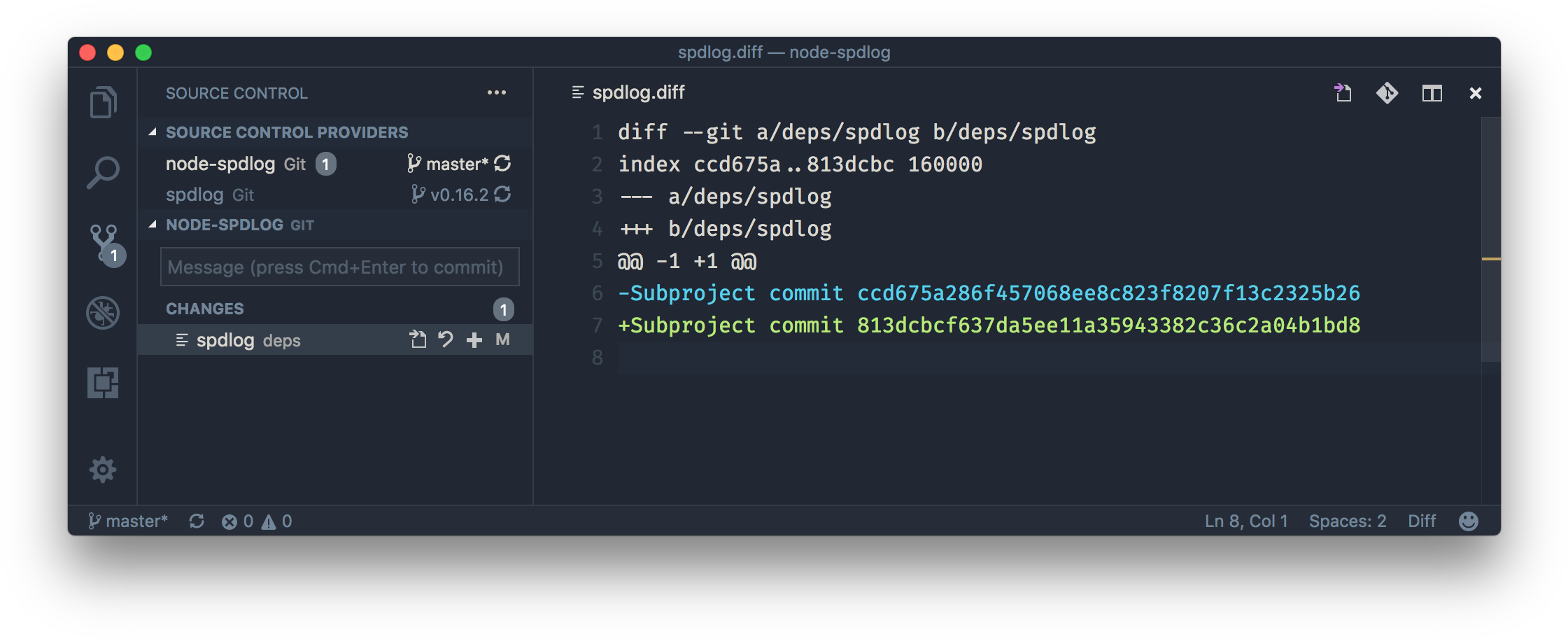Open the Source Control more actions menu
The image size is (1568, 639).
tap(497, 92)
